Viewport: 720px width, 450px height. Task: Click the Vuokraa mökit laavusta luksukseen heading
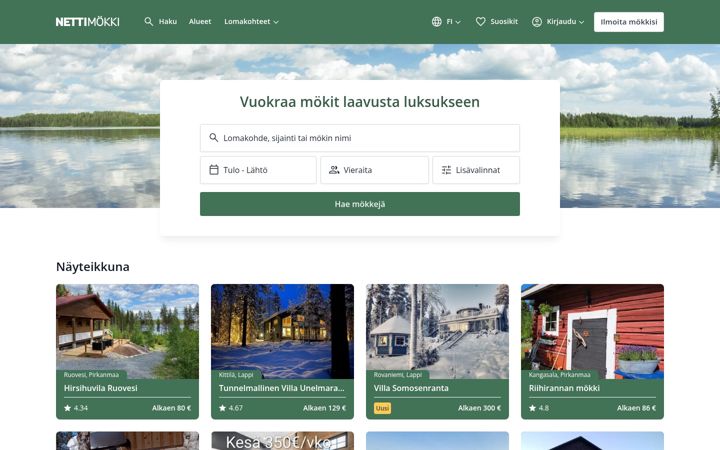[x=360, y=102]
